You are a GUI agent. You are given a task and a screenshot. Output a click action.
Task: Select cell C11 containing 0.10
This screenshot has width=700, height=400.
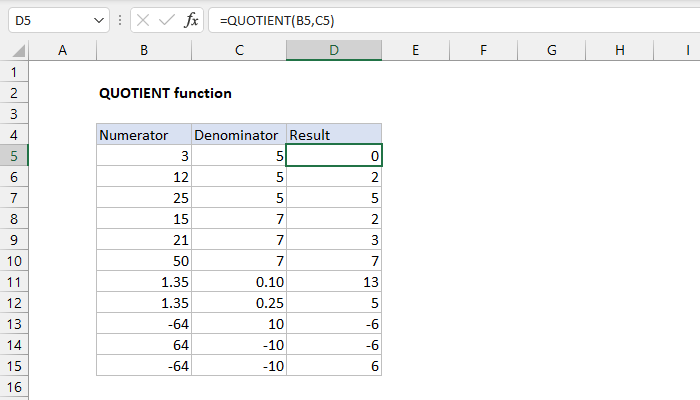239,282
